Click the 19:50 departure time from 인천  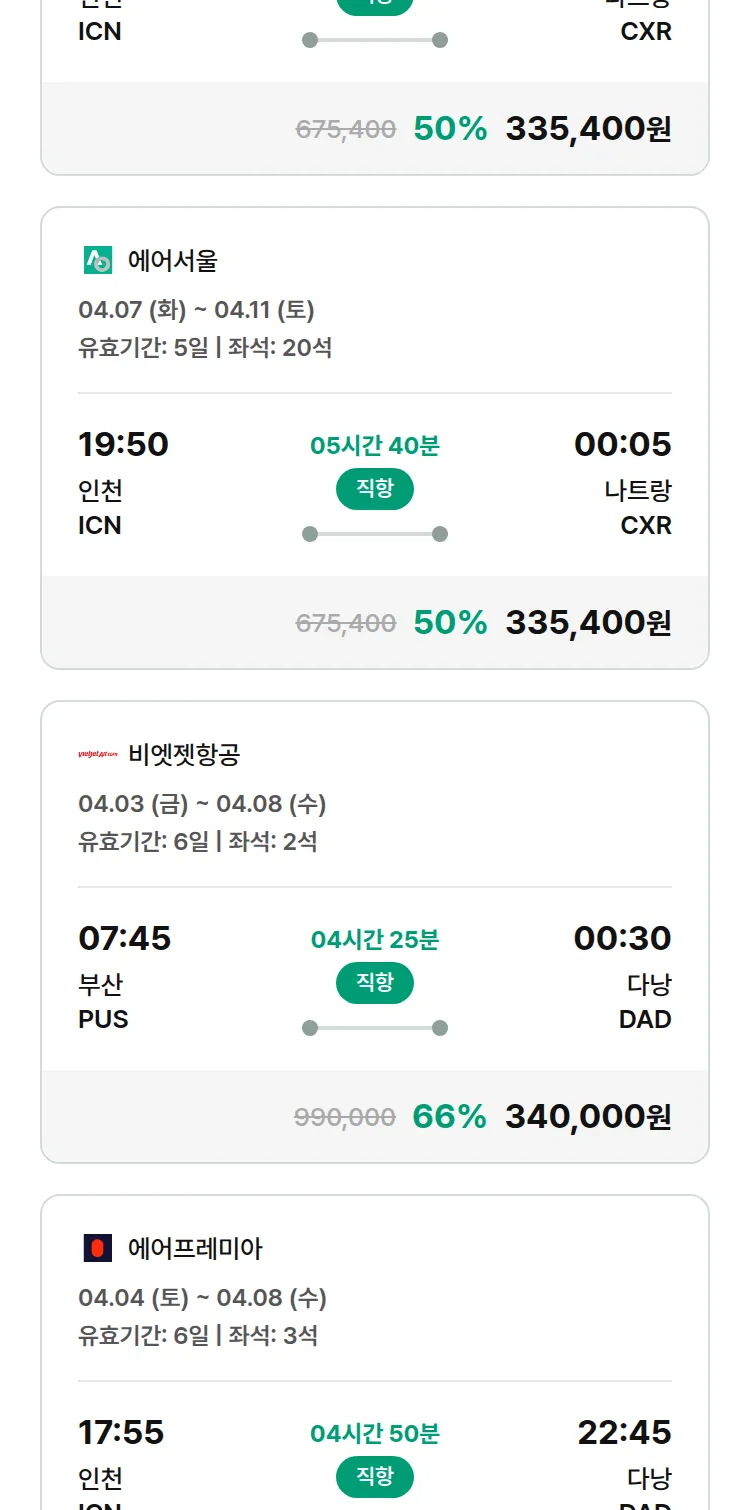[x=123, y=444]
